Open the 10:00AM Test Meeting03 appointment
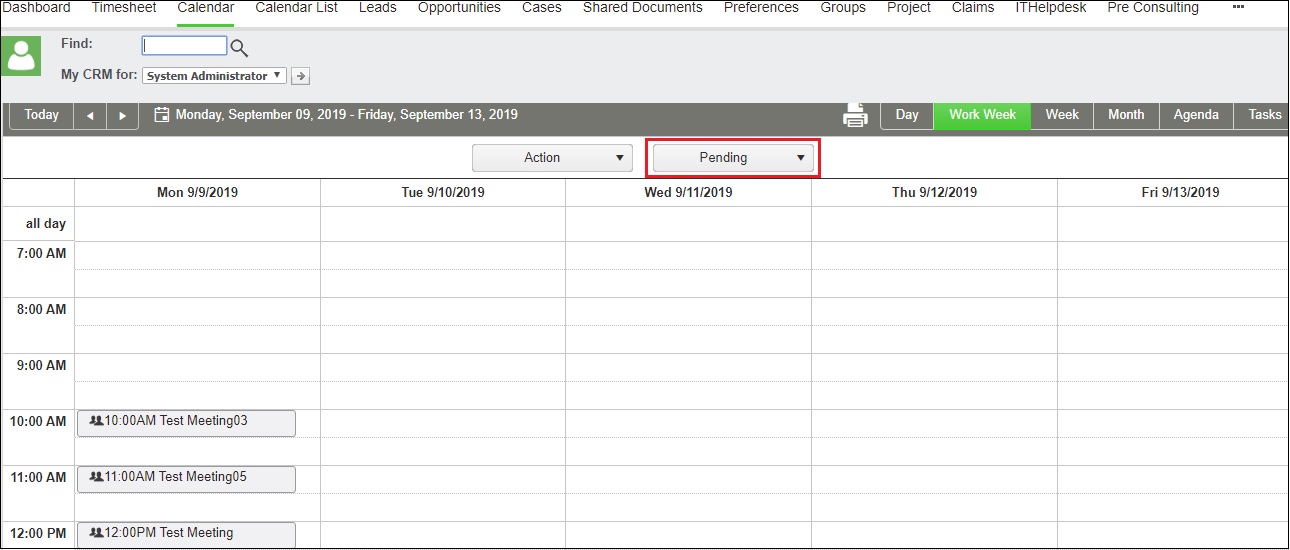This screenshot has height=550, width=1290. [186, 422]
